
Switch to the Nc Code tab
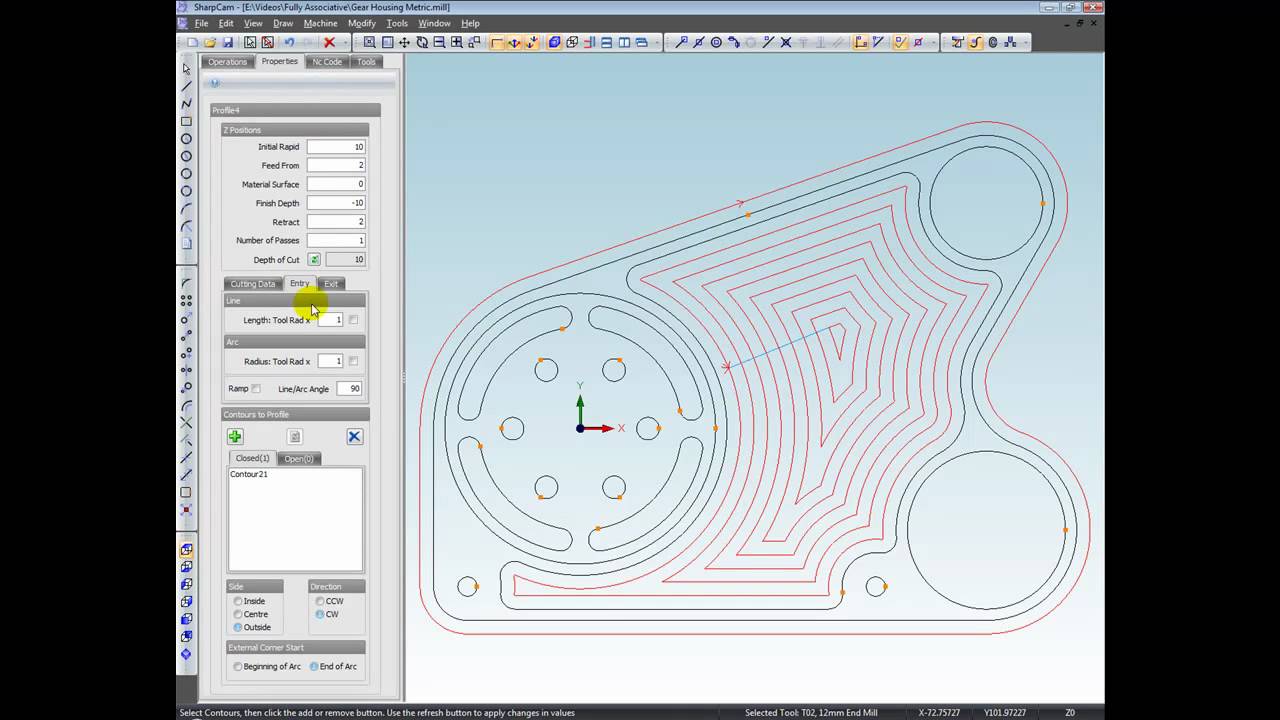(327, 62)
